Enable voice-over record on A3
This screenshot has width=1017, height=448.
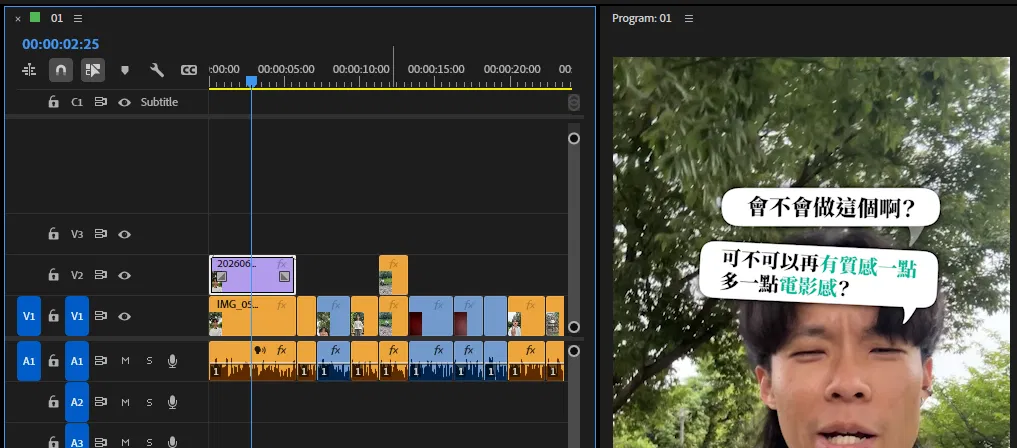pyautogui.click(x=173, y=442)
